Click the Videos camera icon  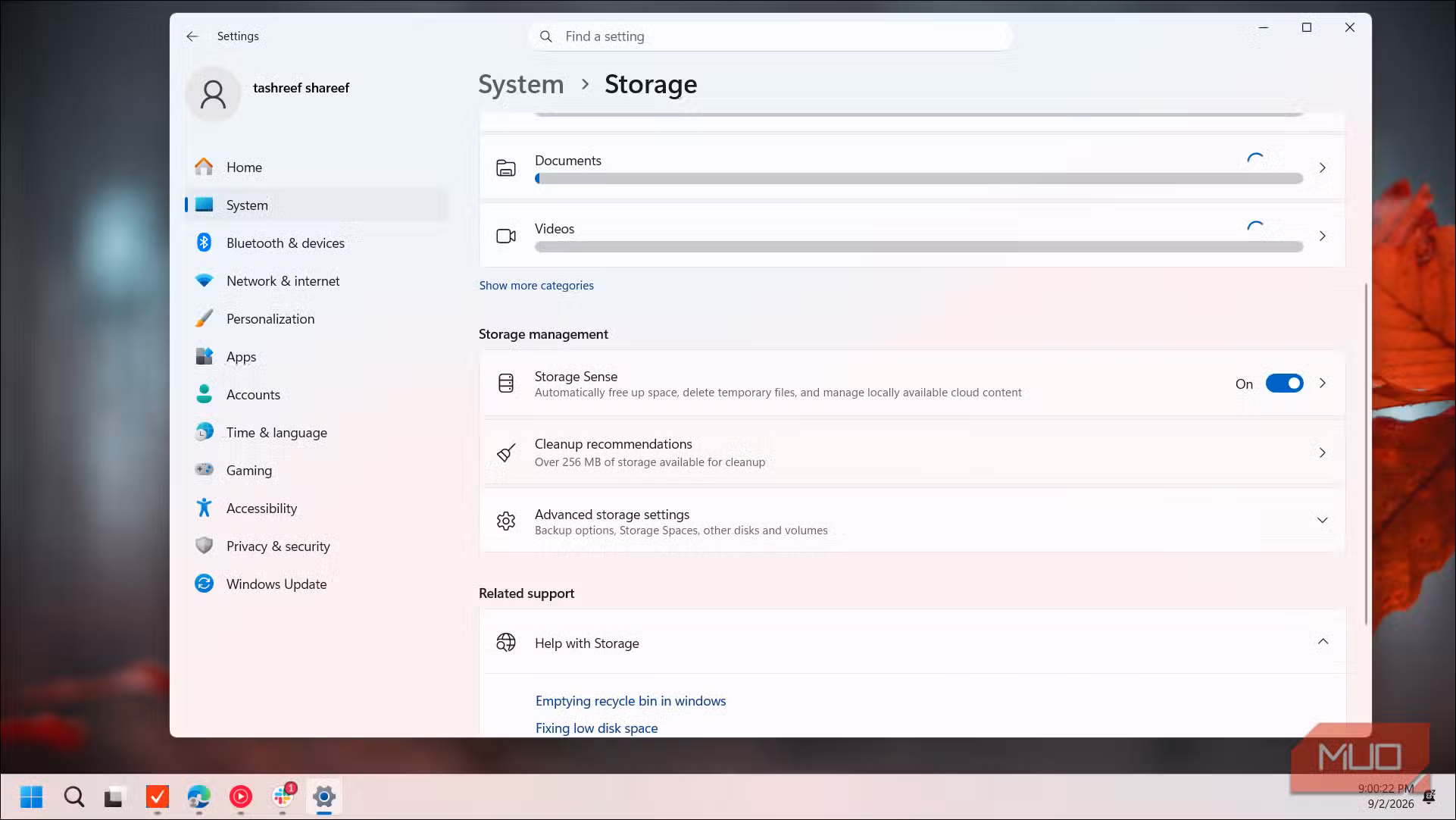click(x=506, y=236)
